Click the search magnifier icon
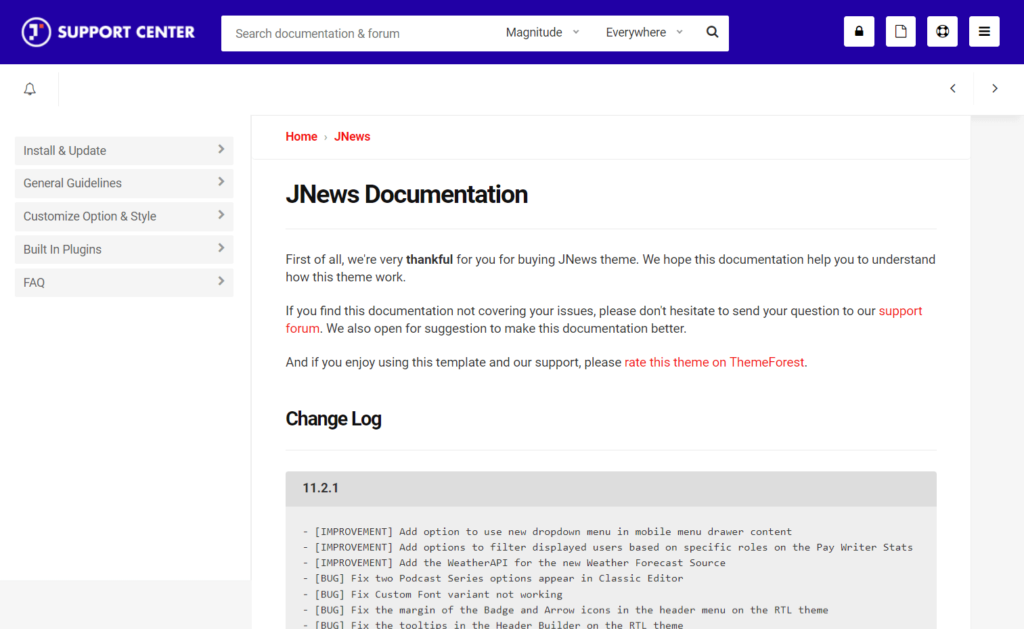 (712, 32)
